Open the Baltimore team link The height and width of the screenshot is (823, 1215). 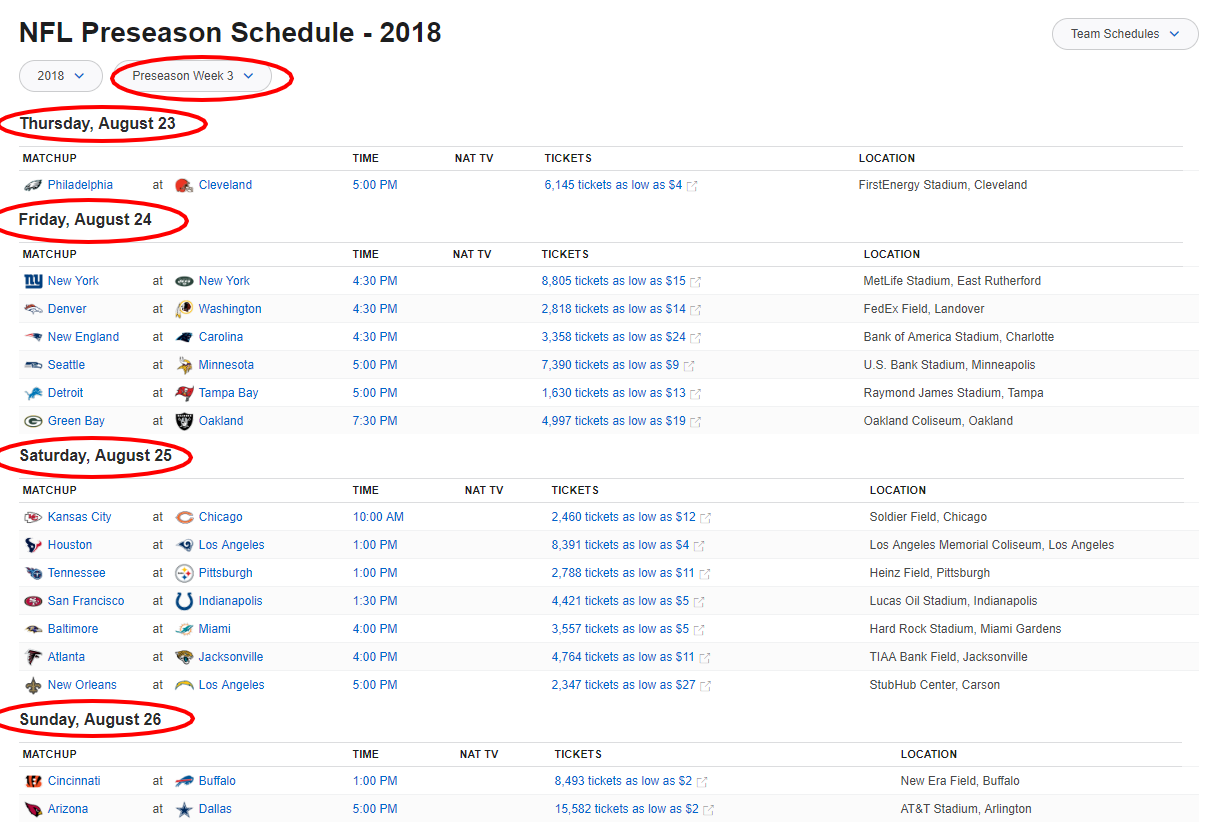[73, 629]
